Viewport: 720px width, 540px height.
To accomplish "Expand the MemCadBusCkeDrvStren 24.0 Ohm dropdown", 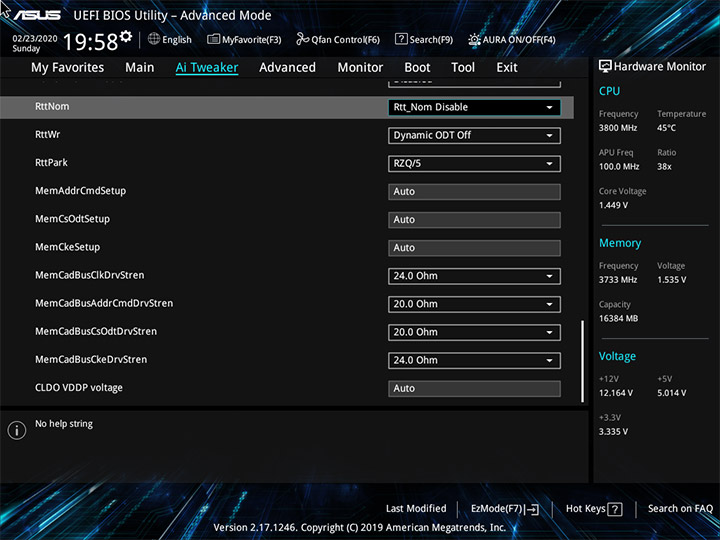I will click(x=474, y=360).
